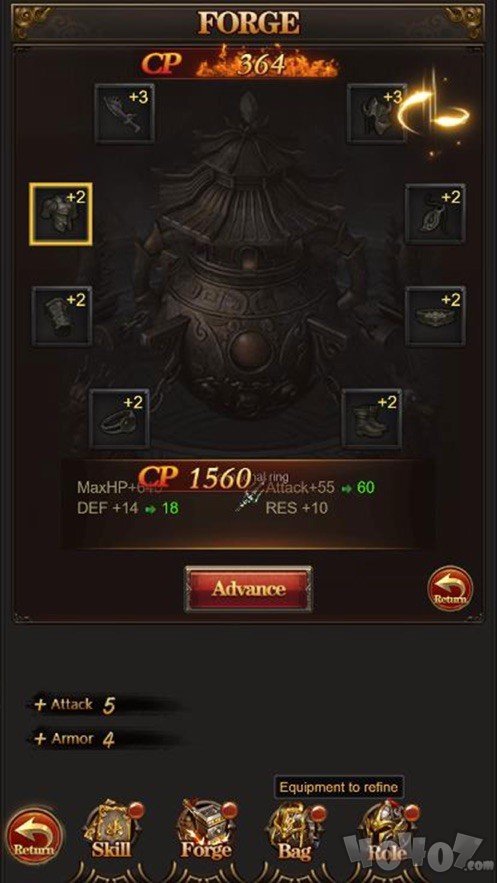497x883 pixels.
Task: Click the large bottom-bar Return button
Action: [34, 836]
